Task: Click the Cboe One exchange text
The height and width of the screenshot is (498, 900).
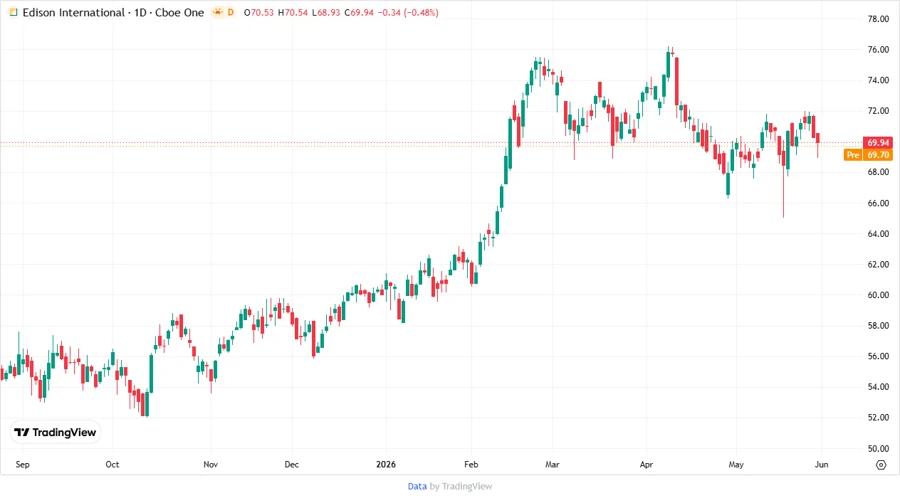Action: (x=180, y=12)
